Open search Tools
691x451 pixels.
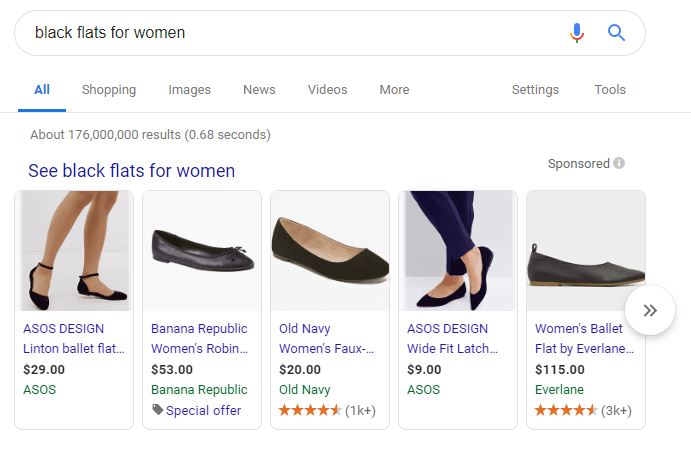pos(610,89)
